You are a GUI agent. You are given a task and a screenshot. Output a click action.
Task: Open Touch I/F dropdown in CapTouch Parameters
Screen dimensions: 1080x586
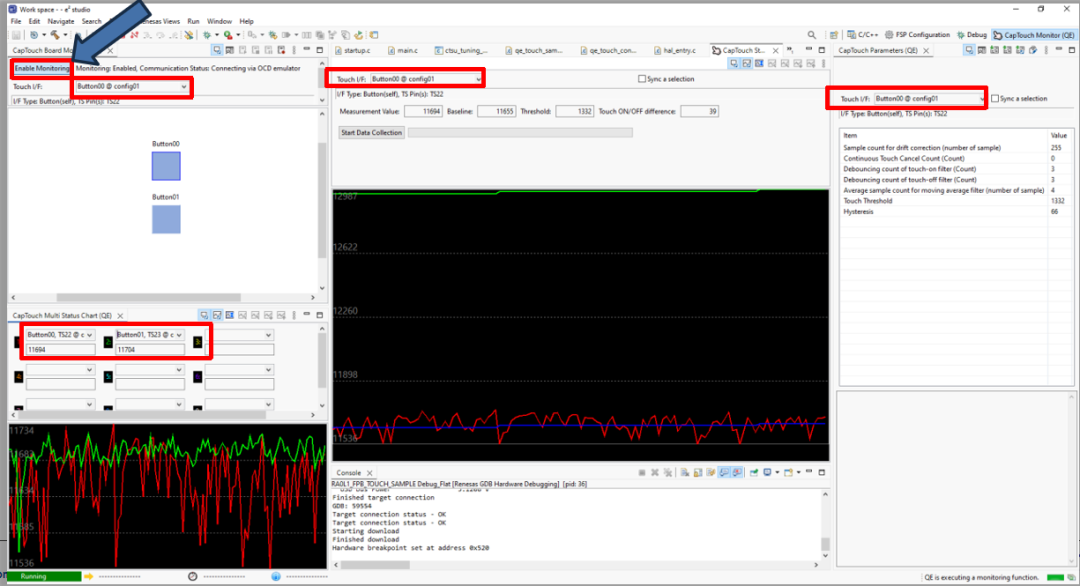click(x=928, y=99)
